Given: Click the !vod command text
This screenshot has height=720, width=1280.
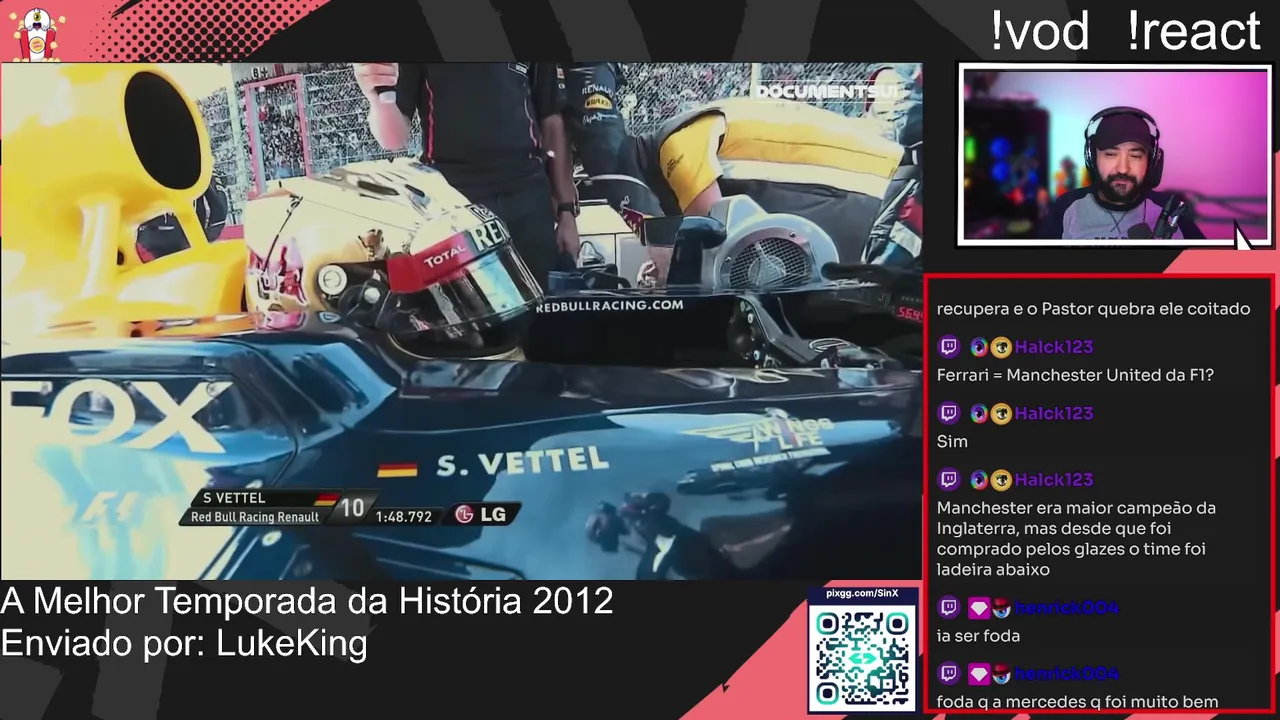Looking at the screenshot, I should coord(1040,31).
